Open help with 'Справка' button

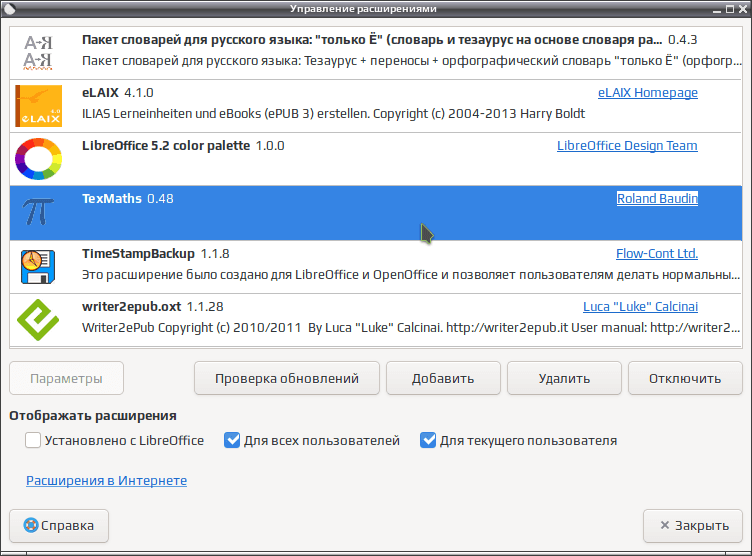pyautogui.click(x=59, y=526)
